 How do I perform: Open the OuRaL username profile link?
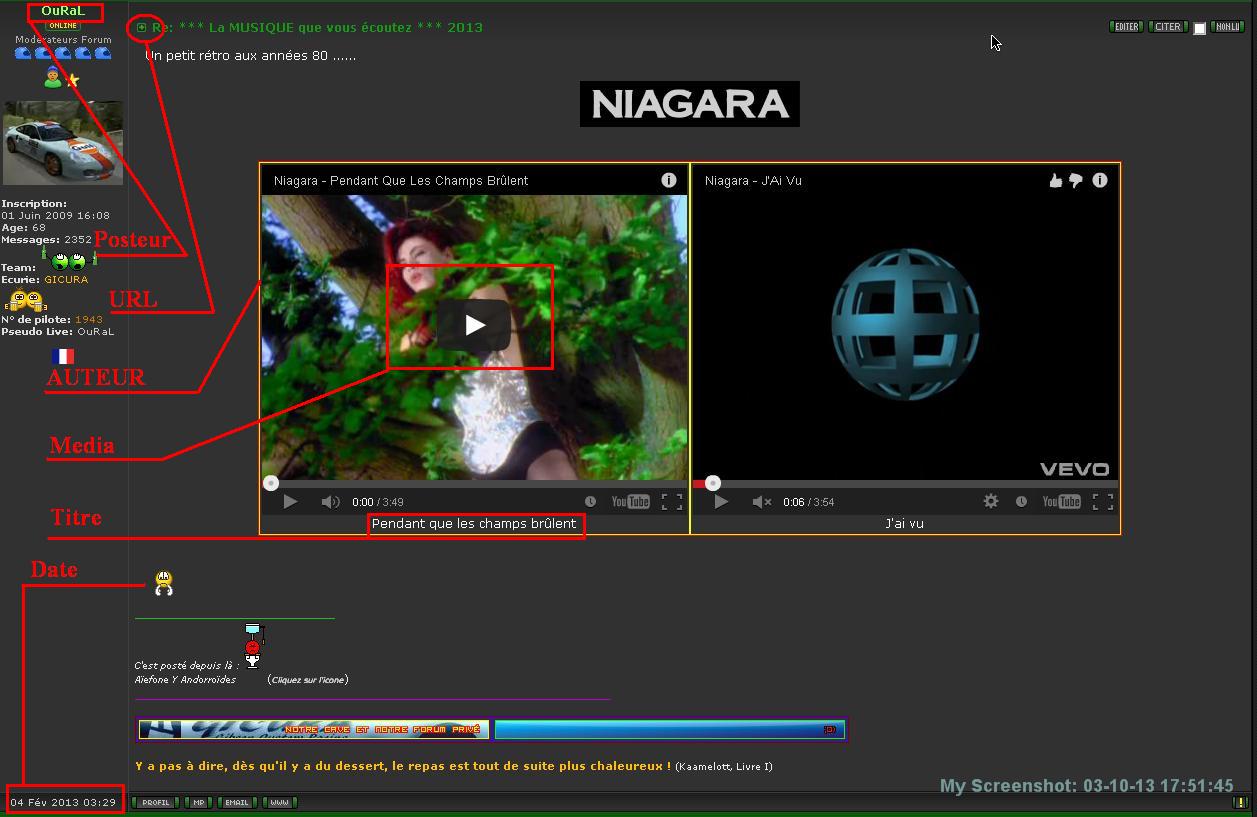pos(64,11)
